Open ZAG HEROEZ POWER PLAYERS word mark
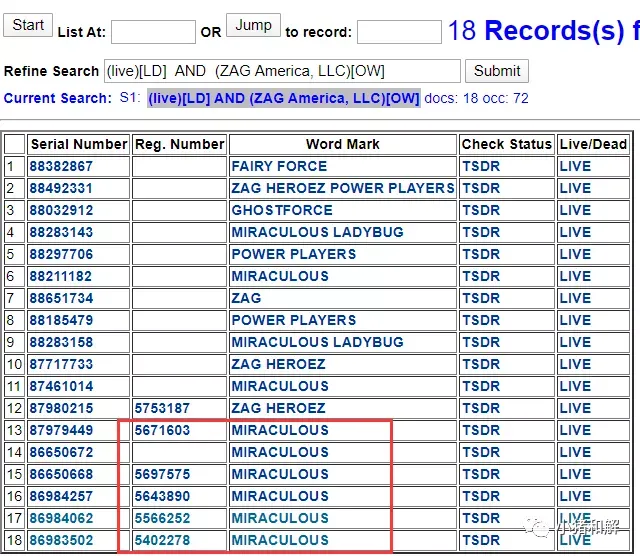Image resolution: width=640 pixels, height=556 pixels. [x=343, y=188]
